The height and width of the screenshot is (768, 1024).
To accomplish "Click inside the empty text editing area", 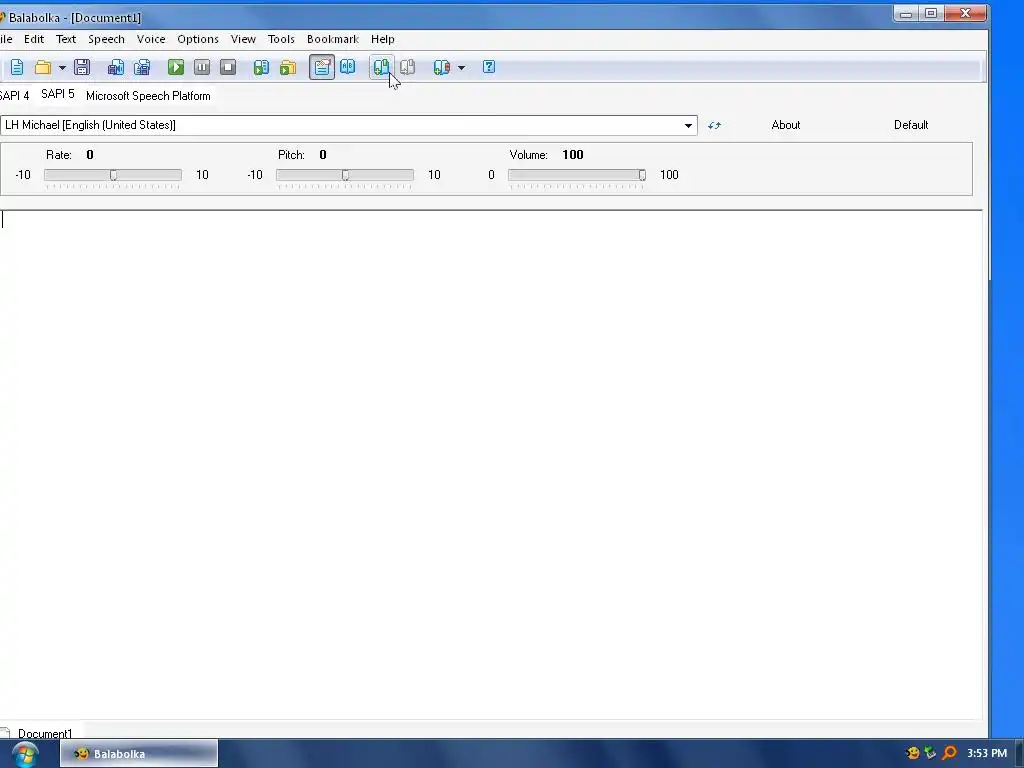I will coord(491,465).
